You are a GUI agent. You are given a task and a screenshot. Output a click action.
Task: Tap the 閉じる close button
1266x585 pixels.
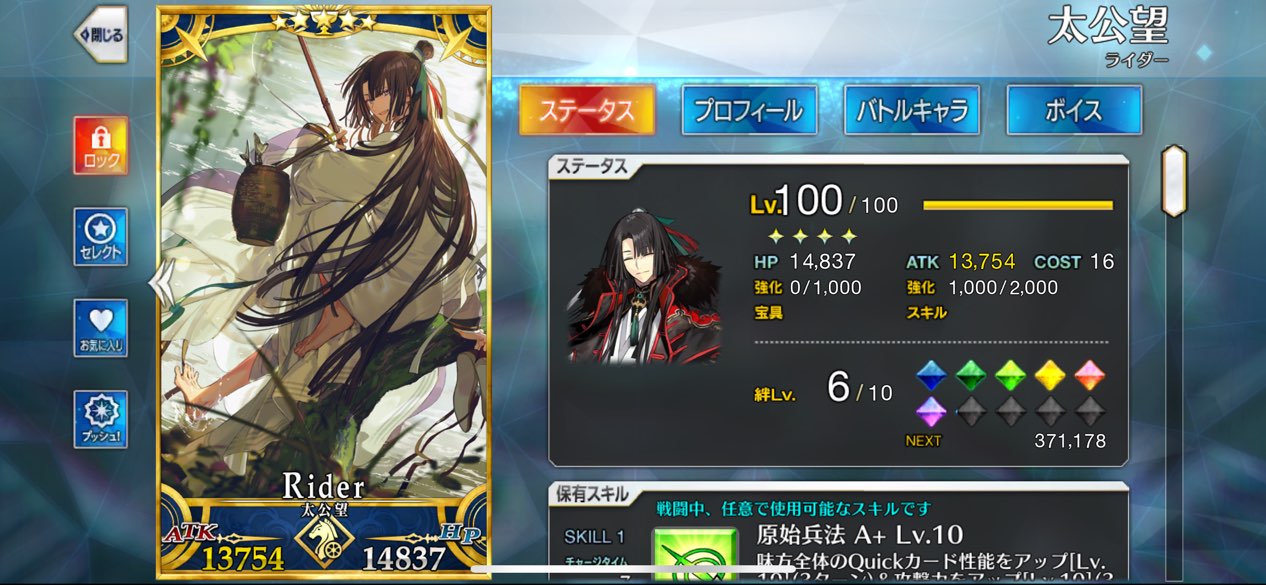(100, 34)
